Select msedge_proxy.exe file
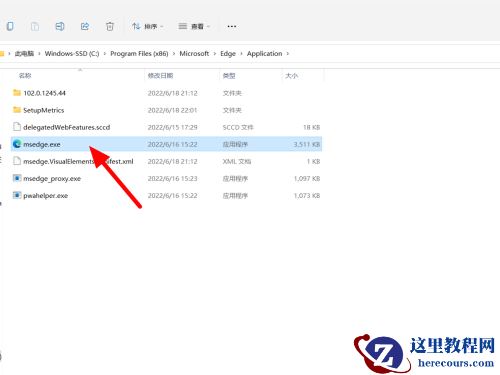 click(166, 178)
